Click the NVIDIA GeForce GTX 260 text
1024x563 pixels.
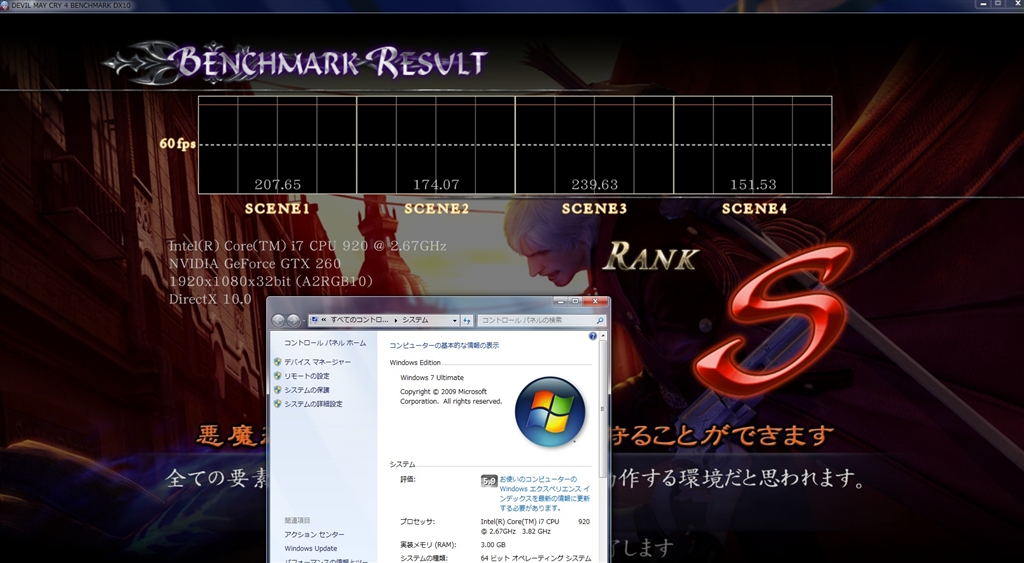click(x=255, y=264)
